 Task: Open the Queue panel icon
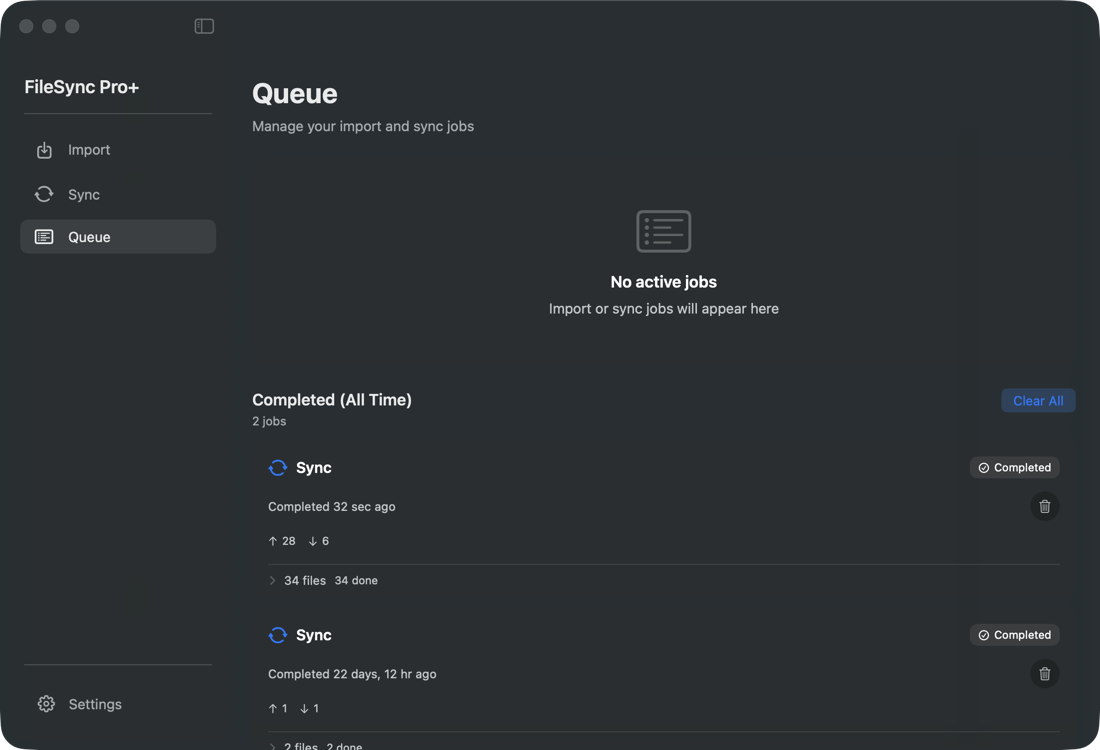[x=45, y=236]
